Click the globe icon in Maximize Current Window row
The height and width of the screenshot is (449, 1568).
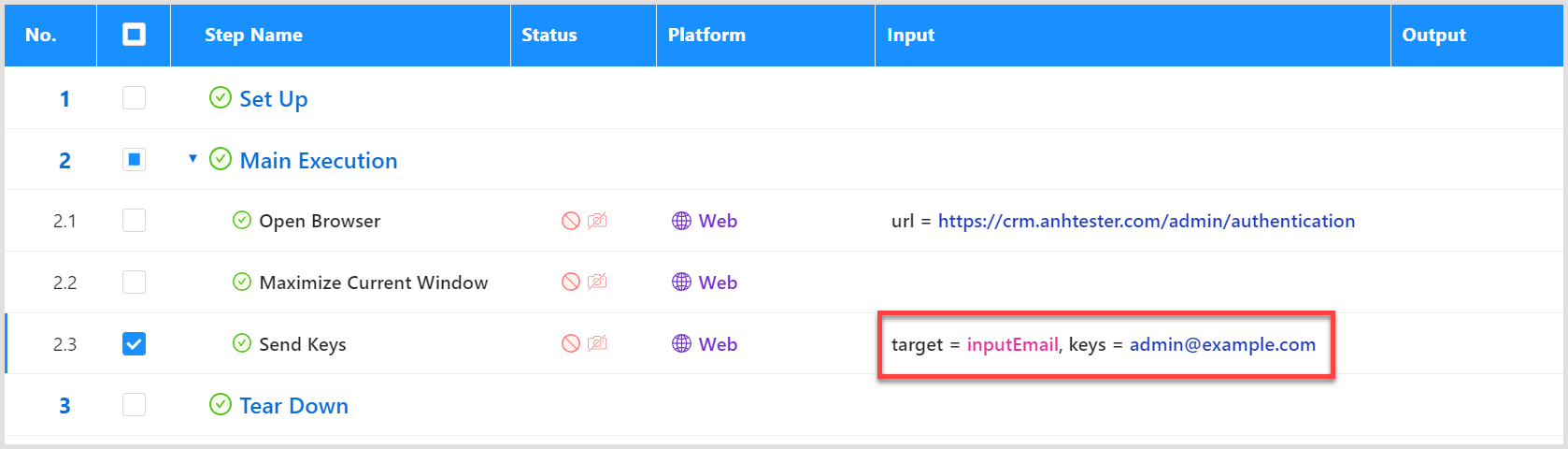682,282
